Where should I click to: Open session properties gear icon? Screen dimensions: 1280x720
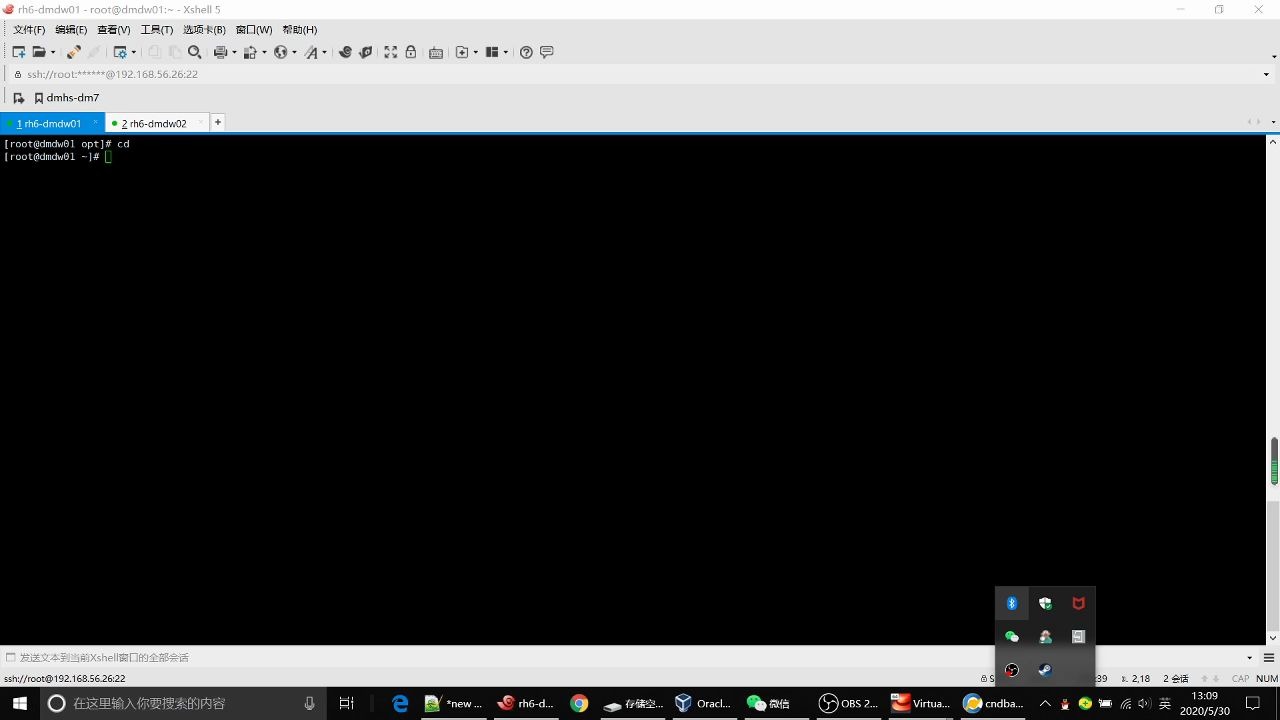pos(120,52)
